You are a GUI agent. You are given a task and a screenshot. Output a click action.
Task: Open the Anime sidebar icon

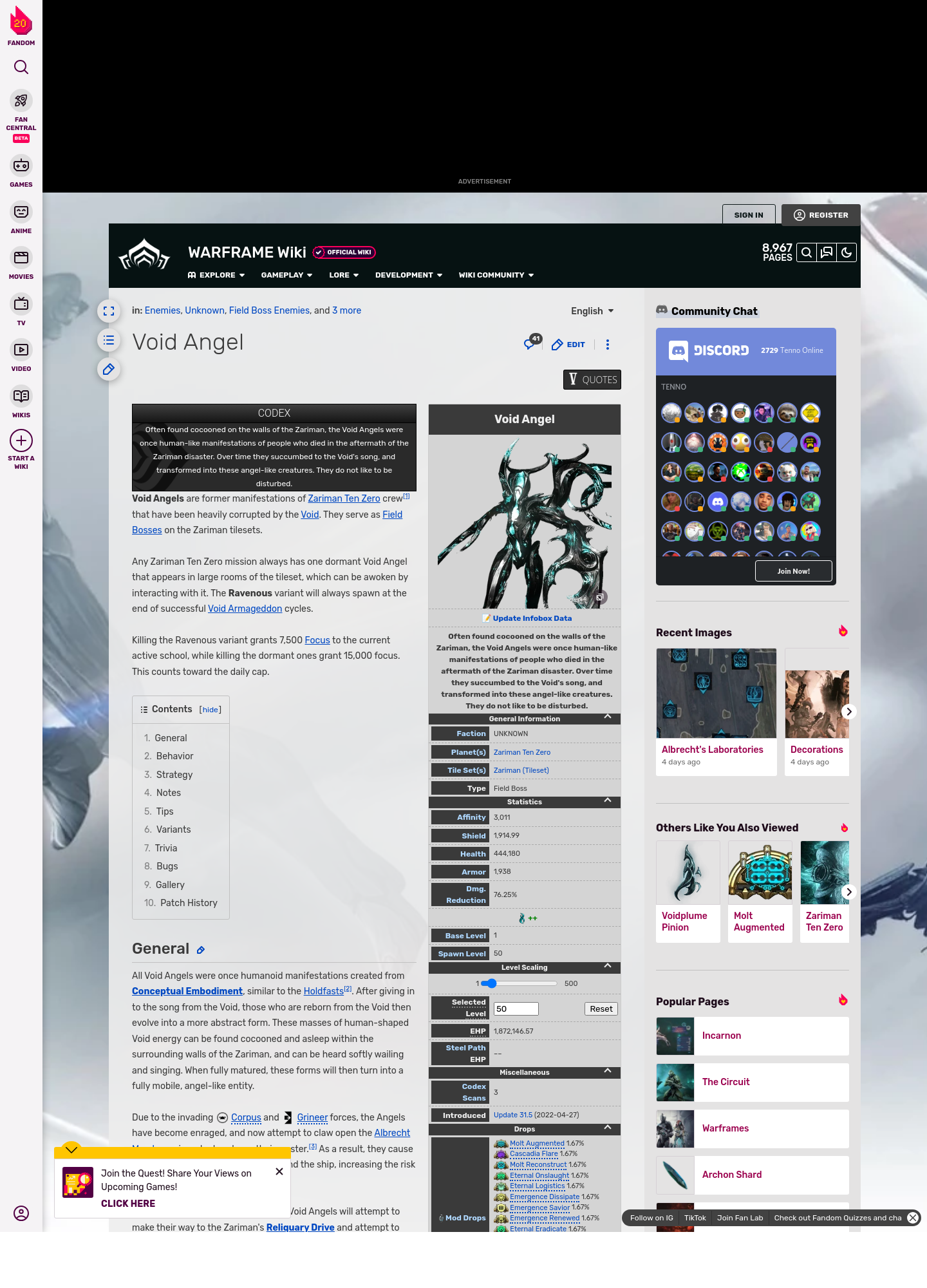point(21,212)
